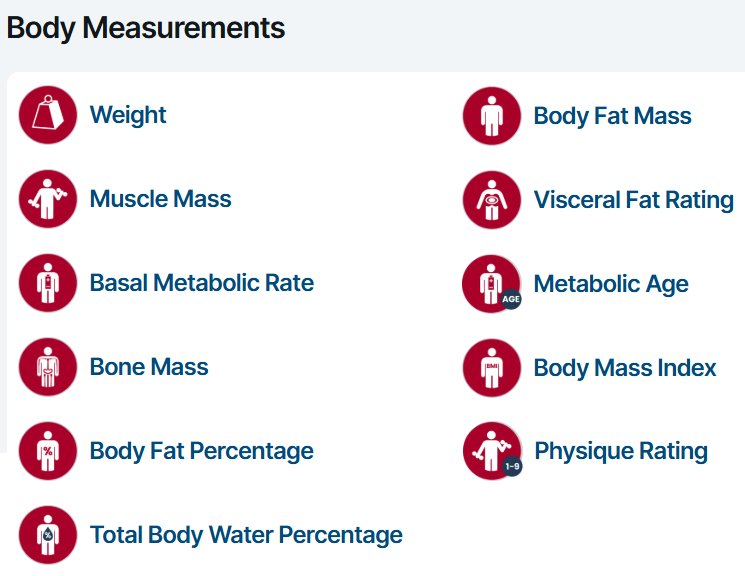
Task: Select the Total Body Water Percentage link
Action: pos(246,535)
